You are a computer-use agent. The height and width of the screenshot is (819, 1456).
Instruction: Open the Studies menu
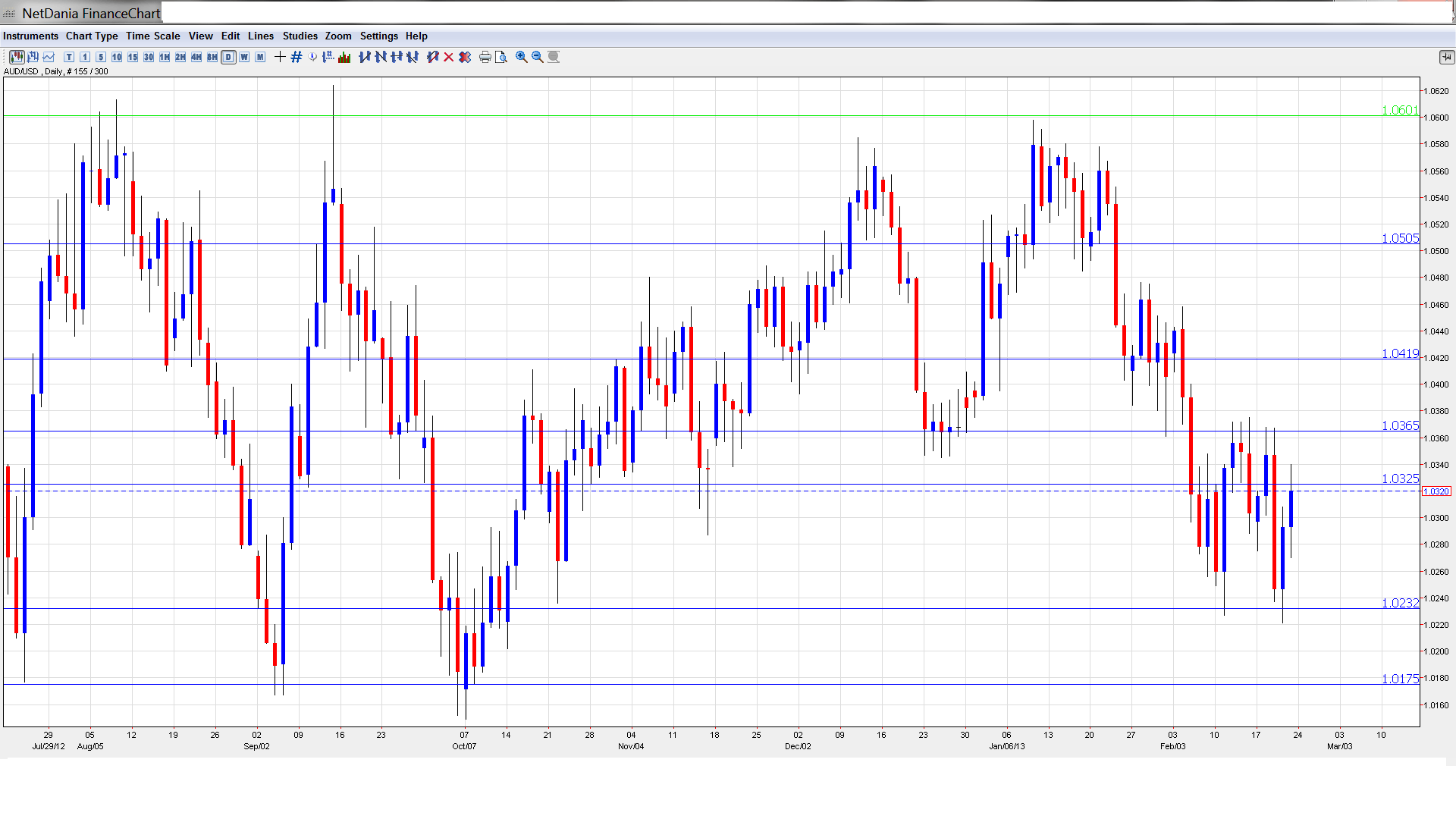tap(300, 36)
